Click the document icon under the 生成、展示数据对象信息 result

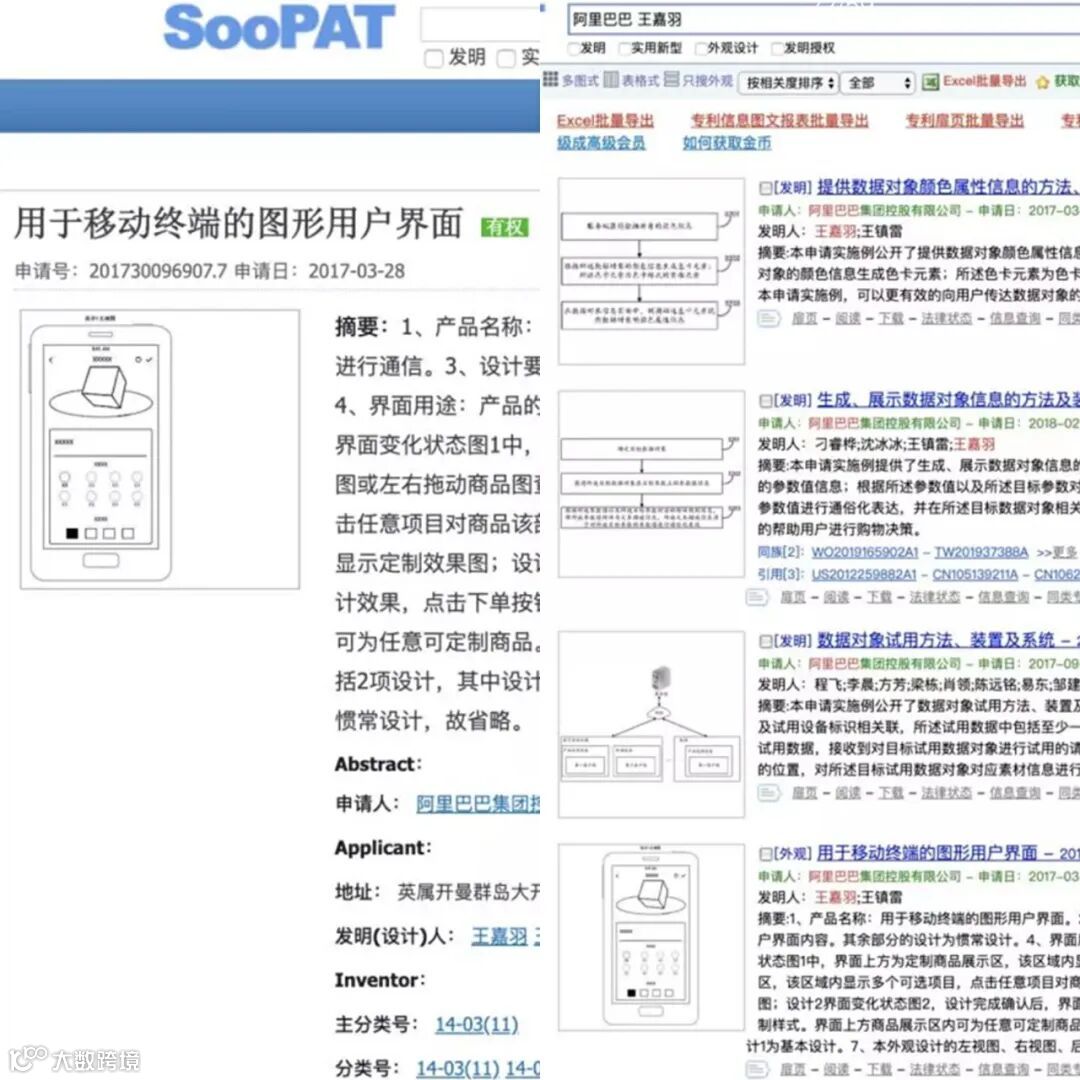pos(757,596)
